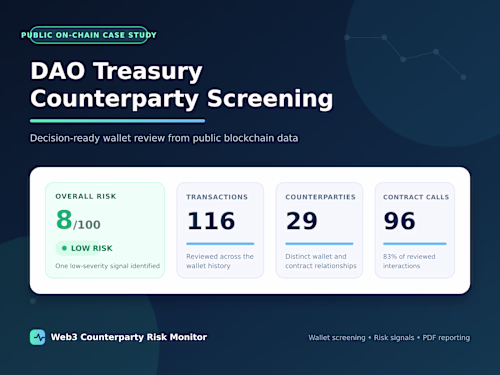
Task: Click the LOW RISK status pill
Action: click(85, 248)
